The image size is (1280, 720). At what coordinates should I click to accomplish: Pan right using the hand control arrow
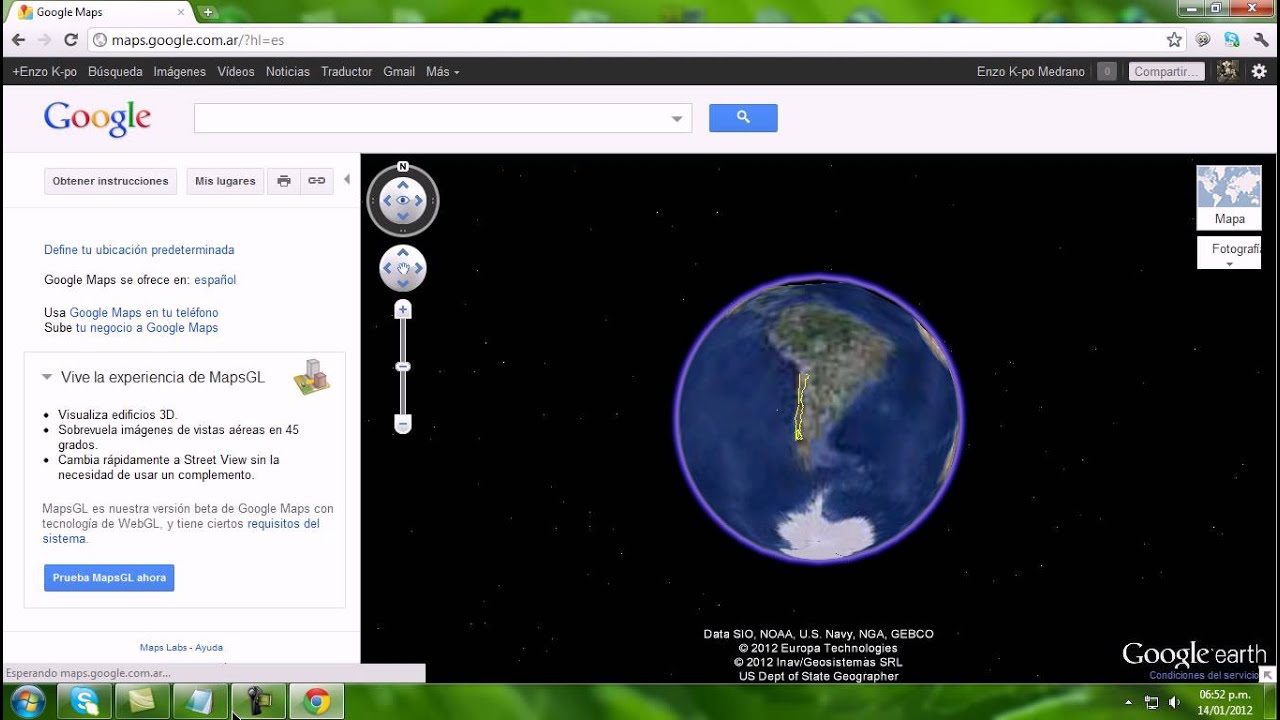(419, 268)
